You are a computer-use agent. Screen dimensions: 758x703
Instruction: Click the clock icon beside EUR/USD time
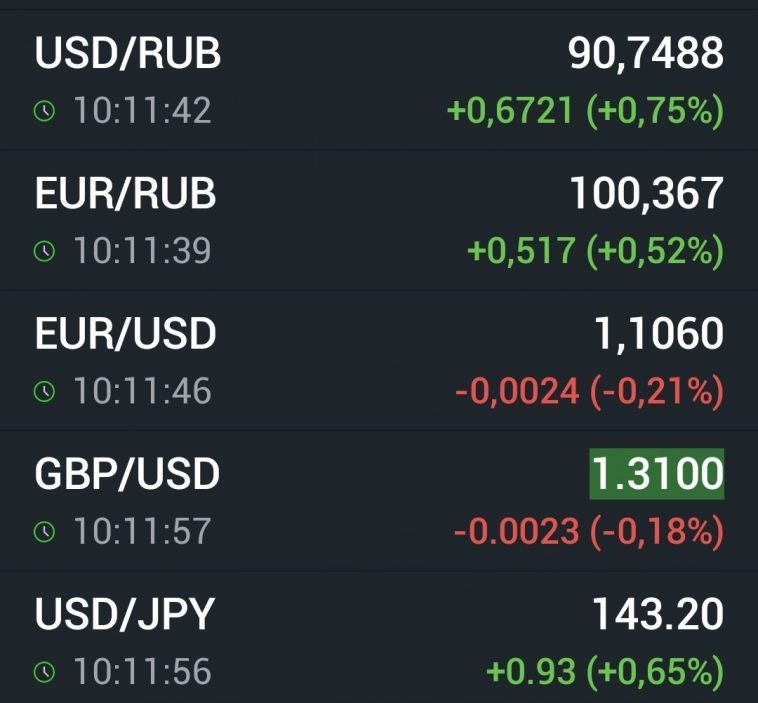pyautogui.click(x=44, y=391)
